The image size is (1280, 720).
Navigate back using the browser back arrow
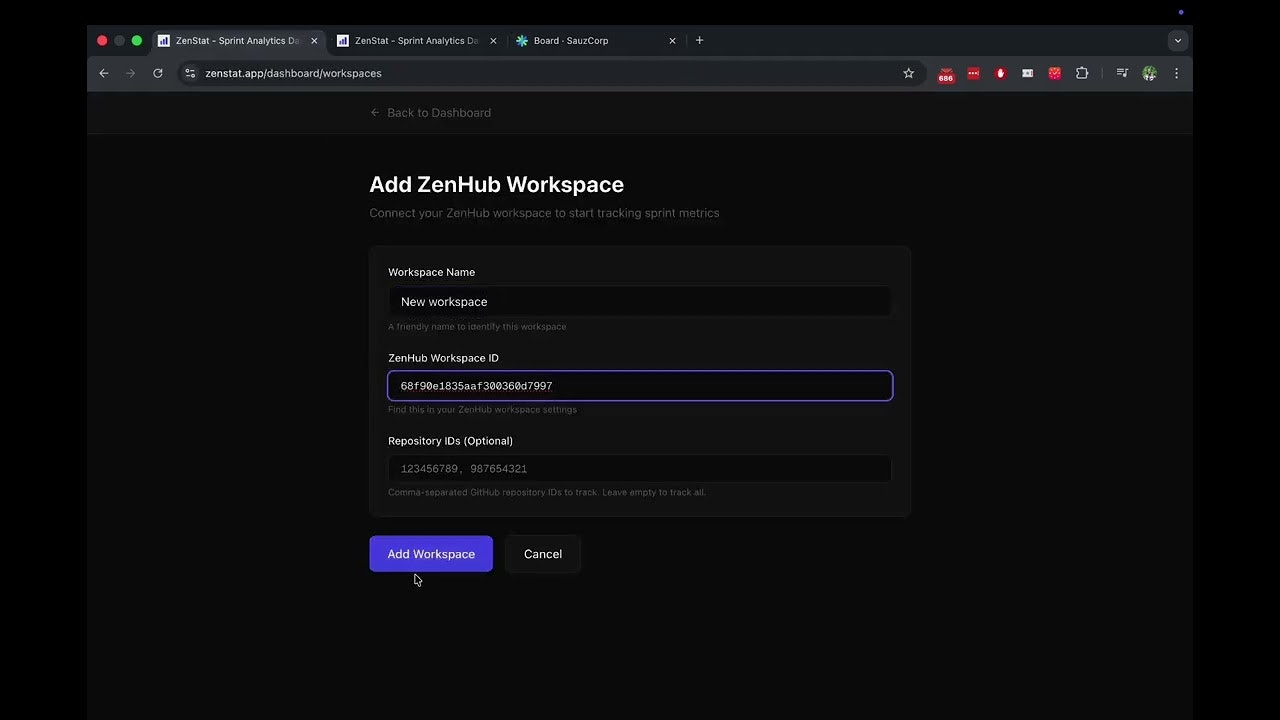click(x=103, y=73)
